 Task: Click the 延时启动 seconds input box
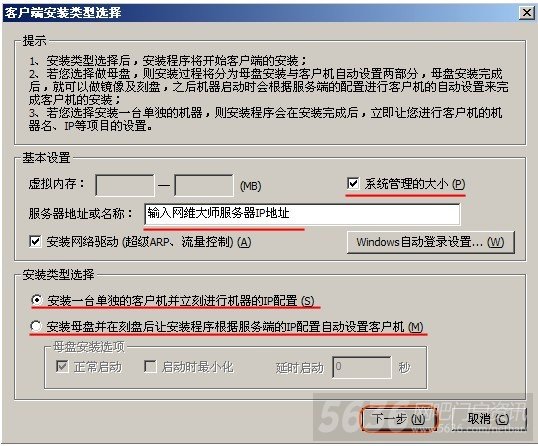tap(362, 367)
